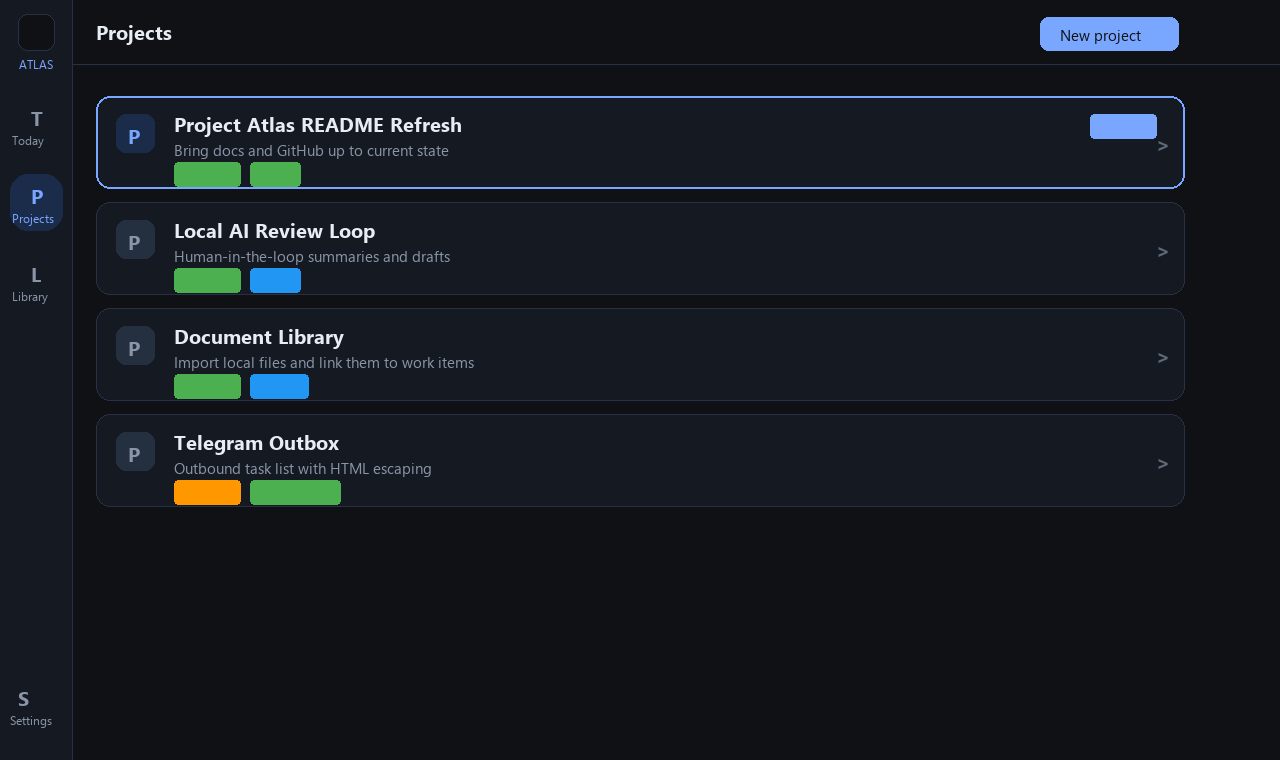Image resolution: width=1280 pixels, height=760 pixels.
Task: Click the green tag under Document Library
Action: [x=207, y=387]
